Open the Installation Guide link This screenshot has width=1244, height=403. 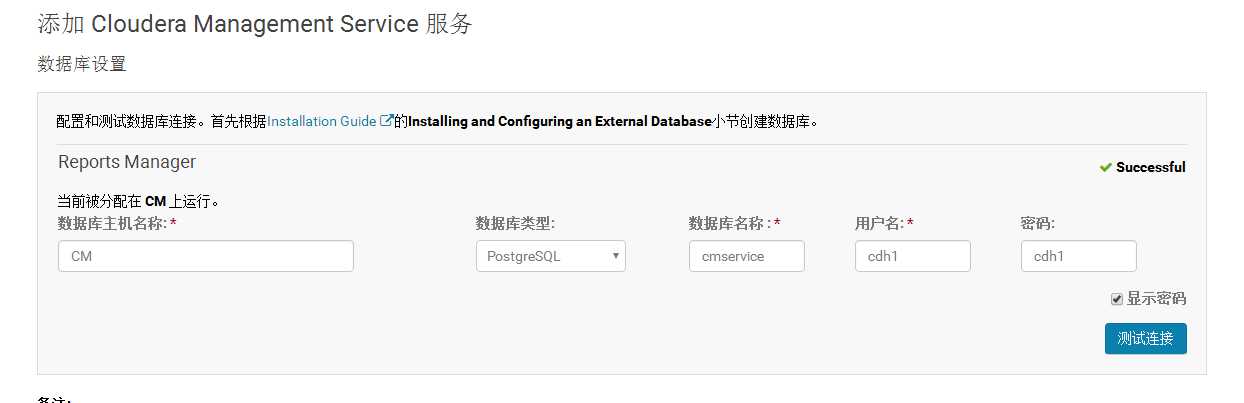[321, 121]
